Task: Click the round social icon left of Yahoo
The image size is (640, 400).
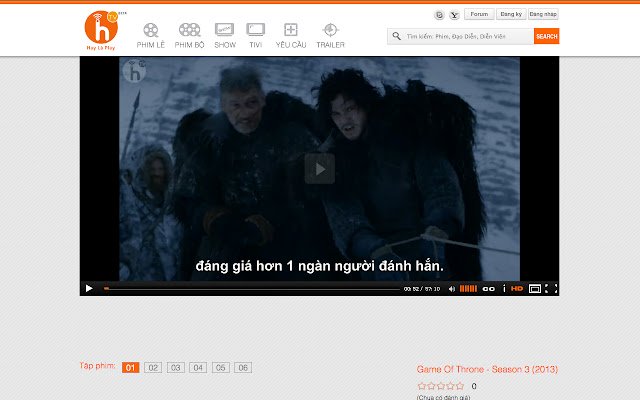Action: tap(439, 15)
